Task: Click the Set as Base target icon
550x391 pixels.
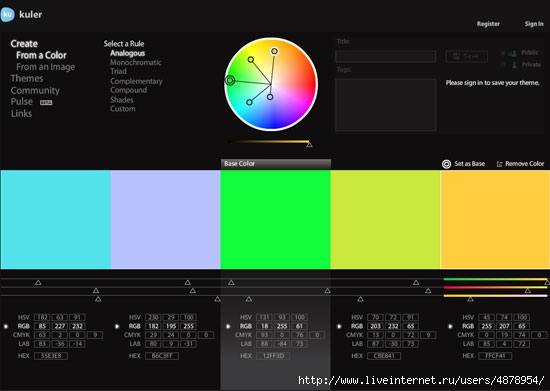Action: (446, 164)
